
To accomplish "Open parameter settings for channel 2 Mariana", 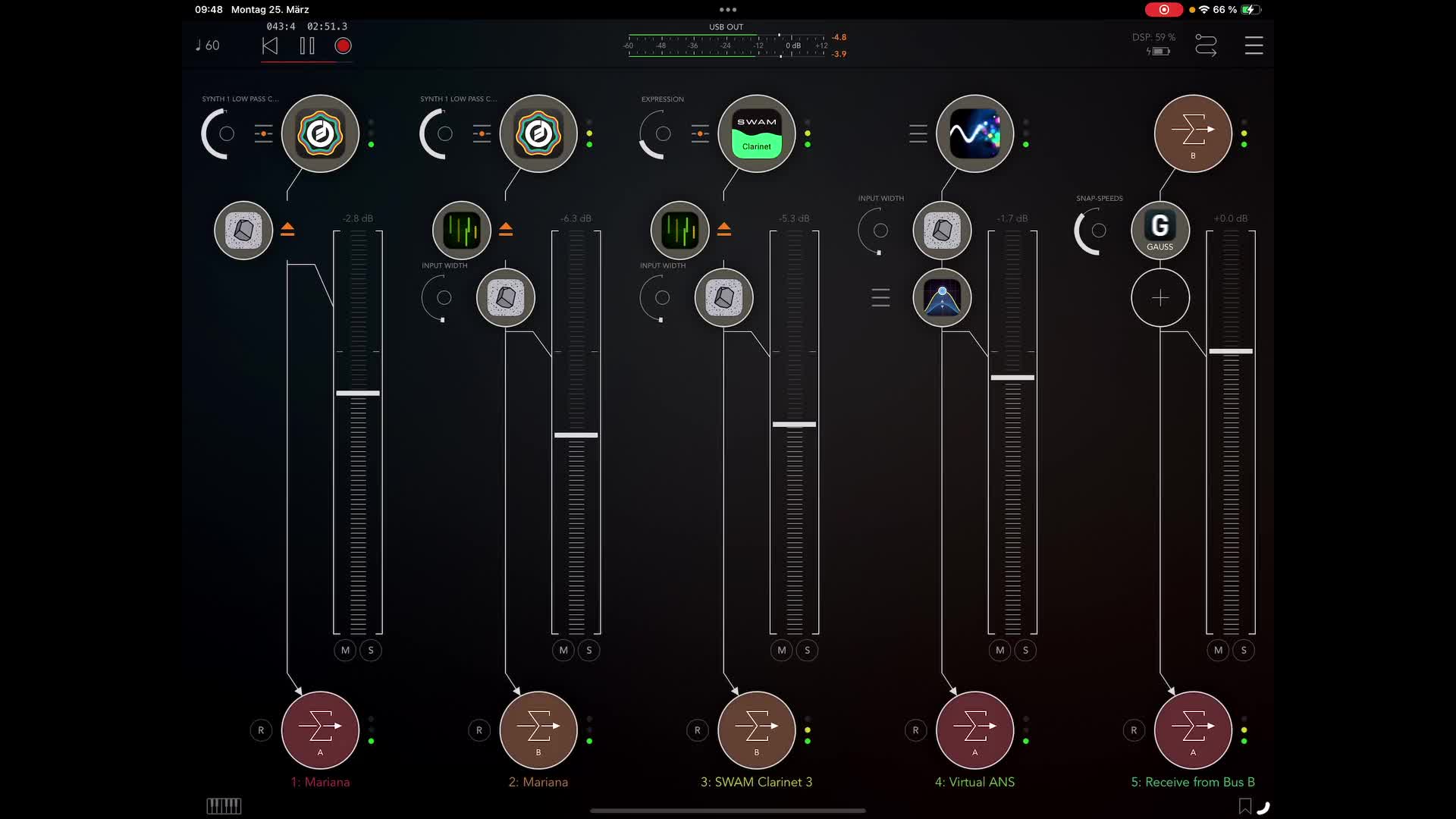I will [x=482, y=133].
